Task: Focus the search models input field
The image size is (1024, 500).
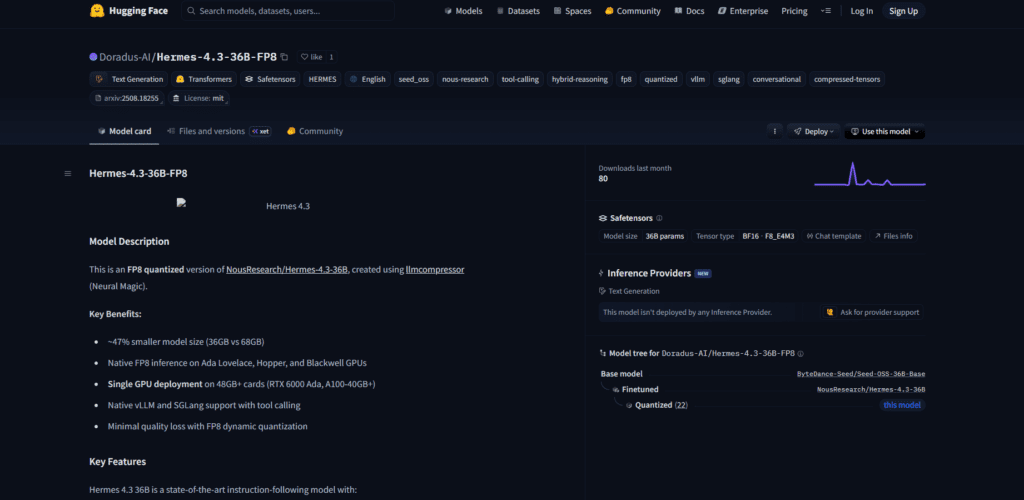Action: coord(287,11)
